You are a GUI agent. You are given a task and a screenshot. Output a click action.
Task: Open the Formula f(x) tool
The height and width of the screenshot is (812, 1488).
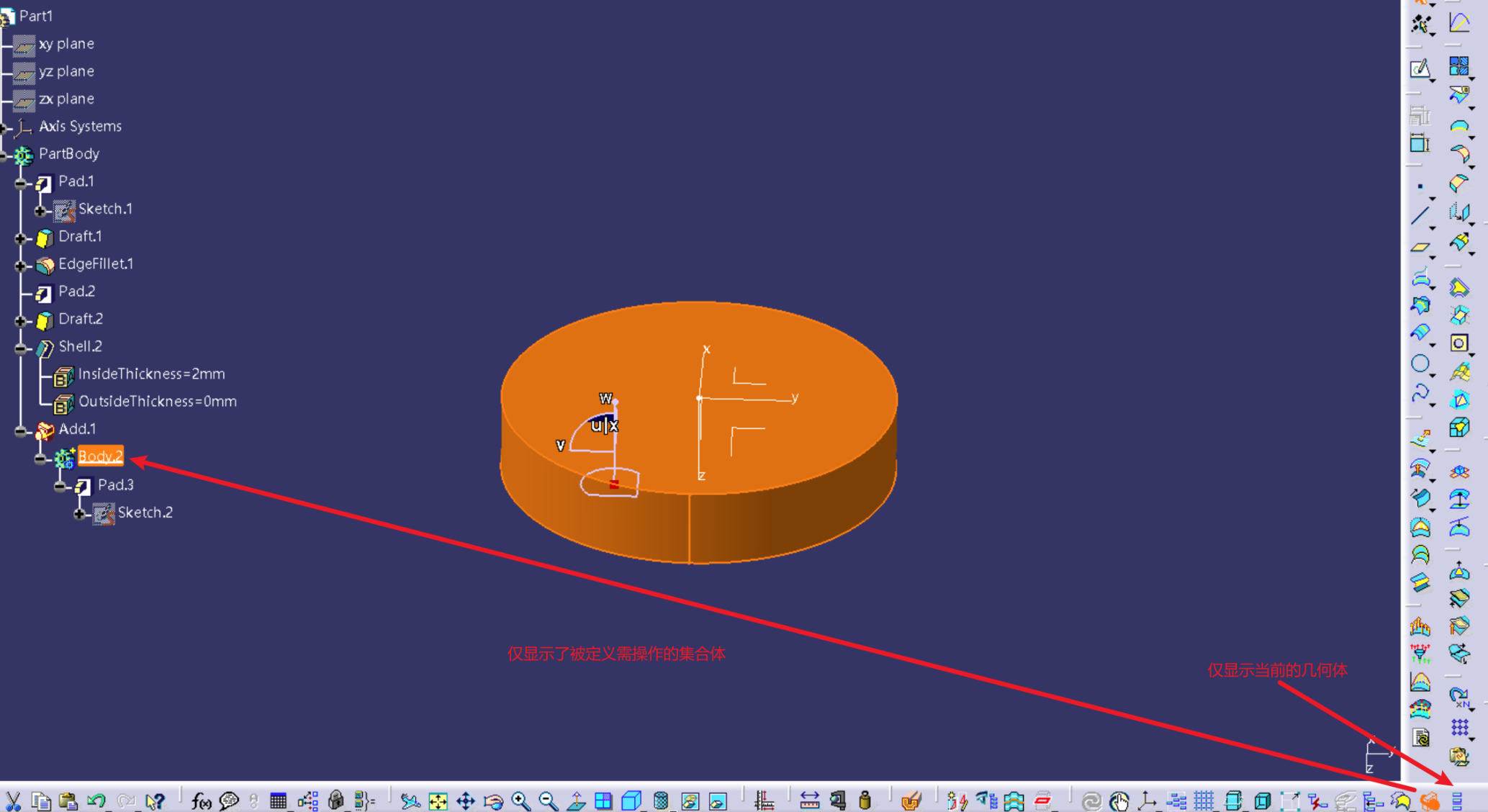201,800
